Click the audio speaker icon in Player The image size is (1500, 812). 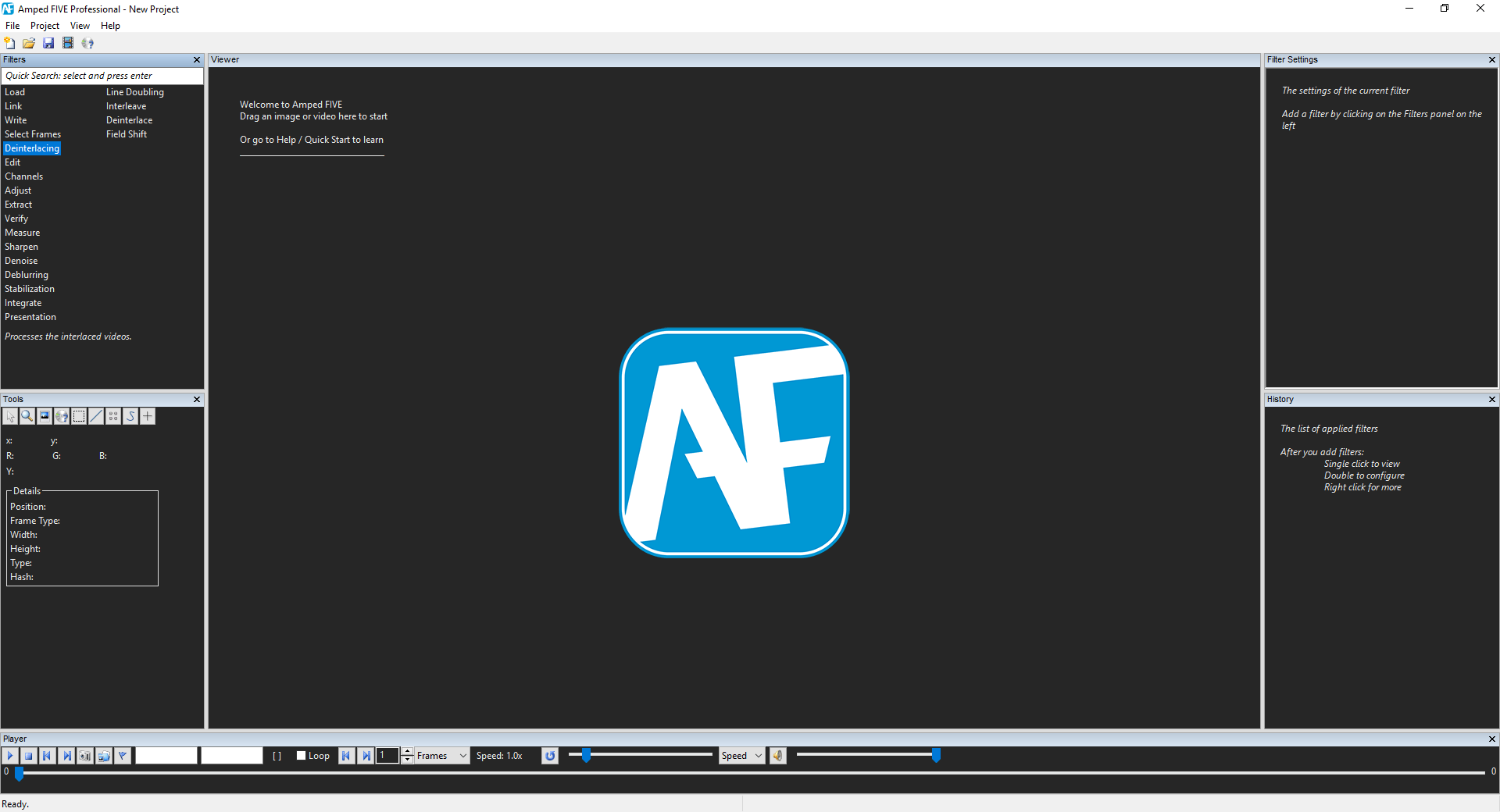pos(778,756)
